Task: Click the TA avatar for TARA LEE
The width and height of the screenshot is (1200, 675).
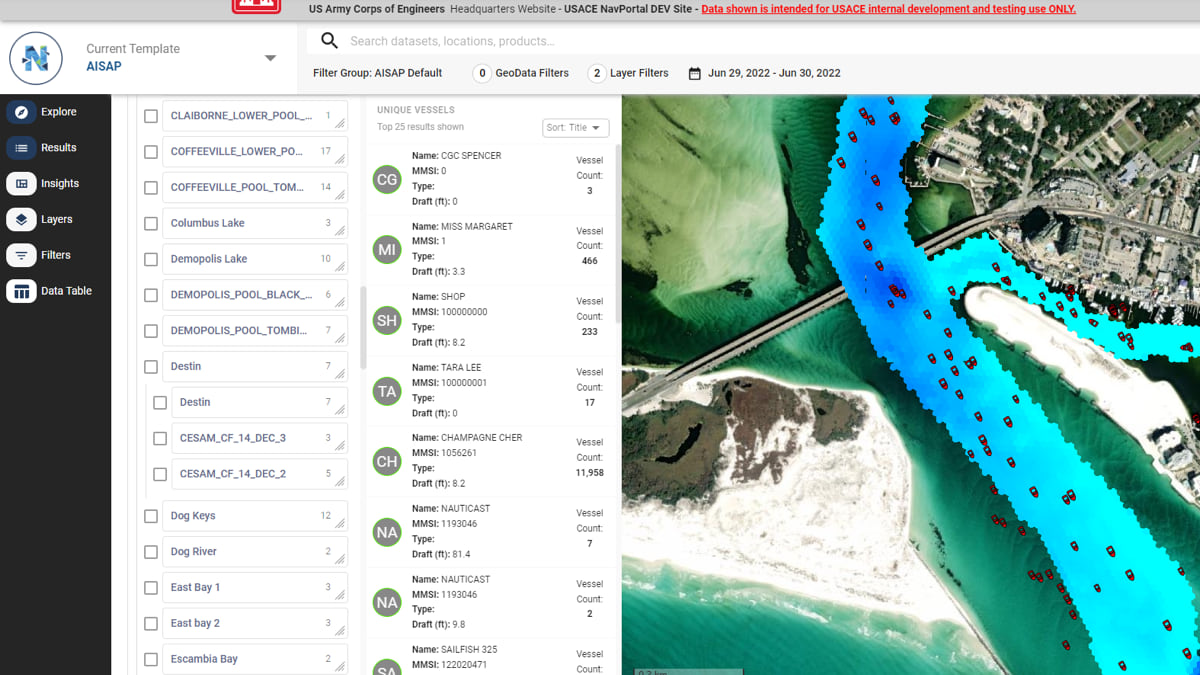Action: (x=387, y=391)
